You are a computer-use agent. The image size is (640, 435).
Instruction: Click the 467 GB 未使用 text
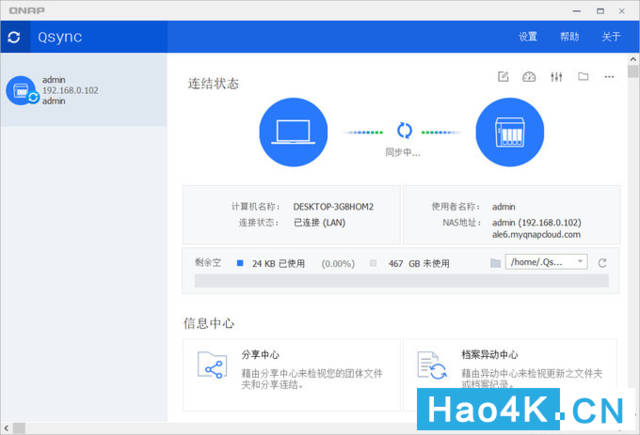(419, 264)
